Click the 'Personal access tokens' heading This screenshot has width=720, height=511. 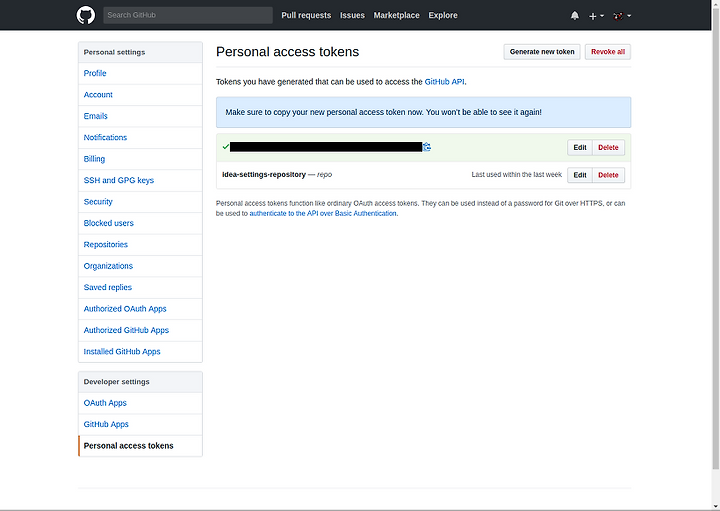287,52
